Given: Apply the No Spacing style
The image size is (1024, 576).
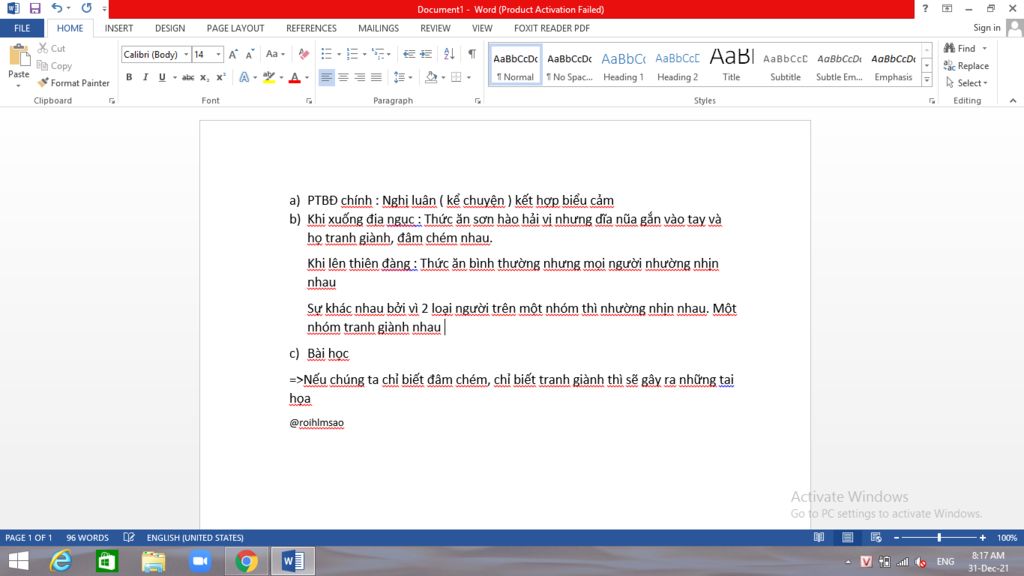Looking at the screenshot, I should [x=569, y=65].
